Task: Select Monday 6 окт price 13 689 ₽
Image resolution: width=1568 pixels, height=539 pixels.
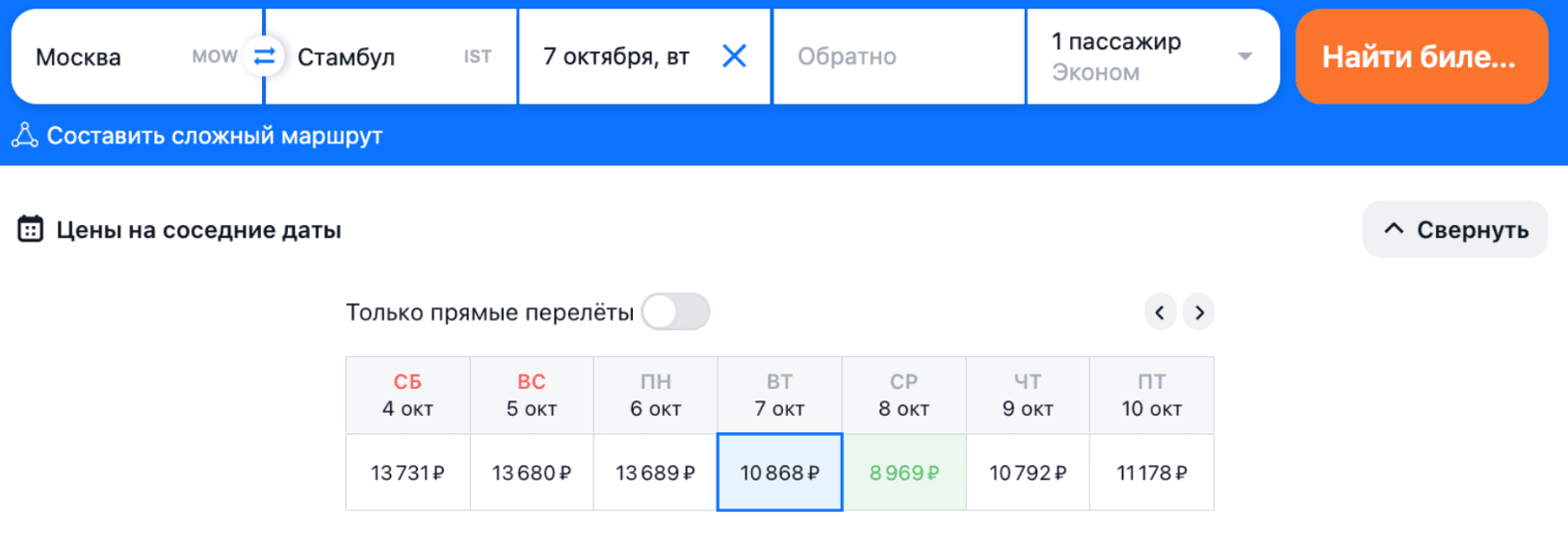Action: (655, 473)
